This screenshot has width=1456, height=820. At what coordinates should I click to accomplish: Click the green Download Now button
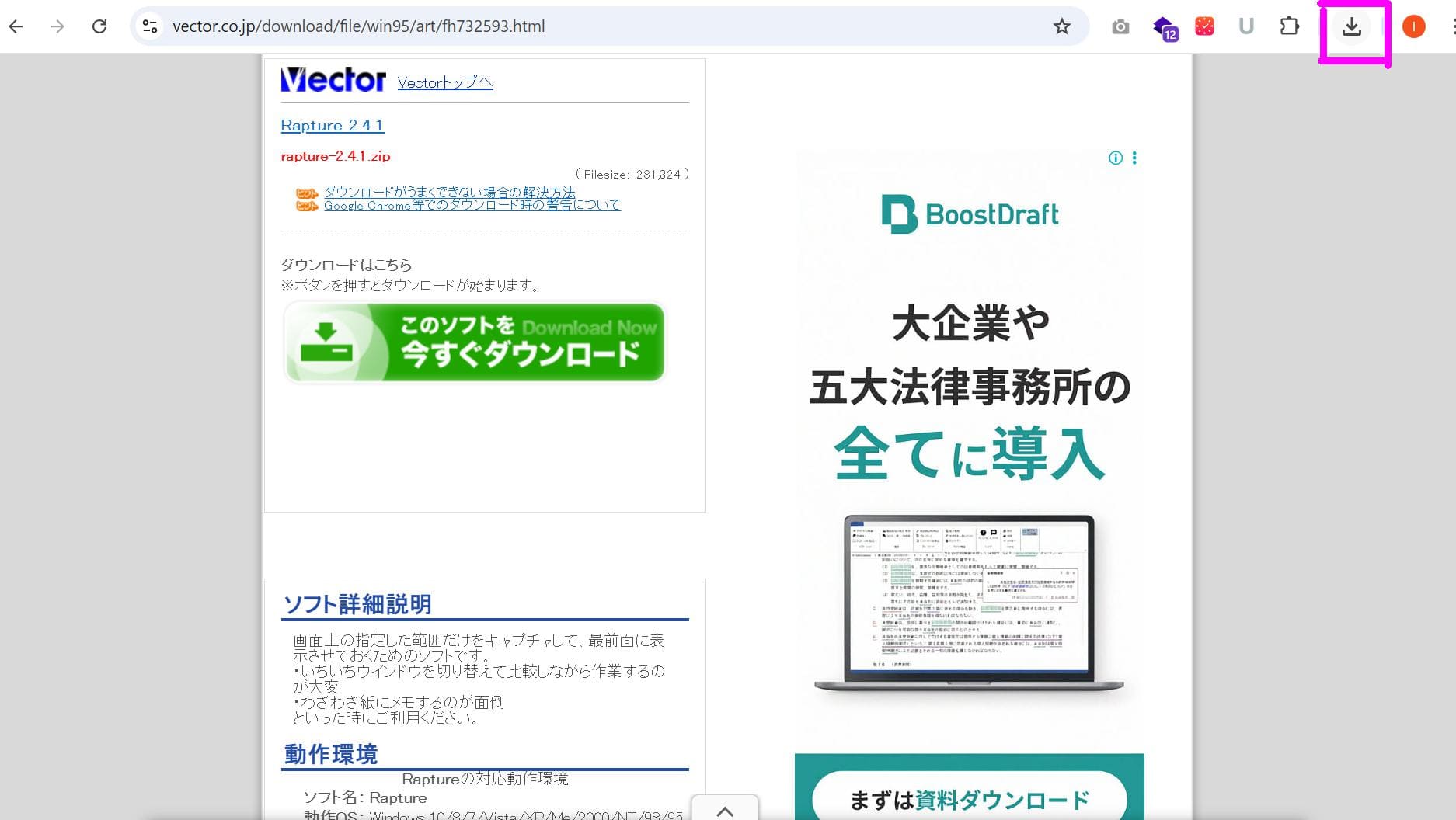[475, 342]
